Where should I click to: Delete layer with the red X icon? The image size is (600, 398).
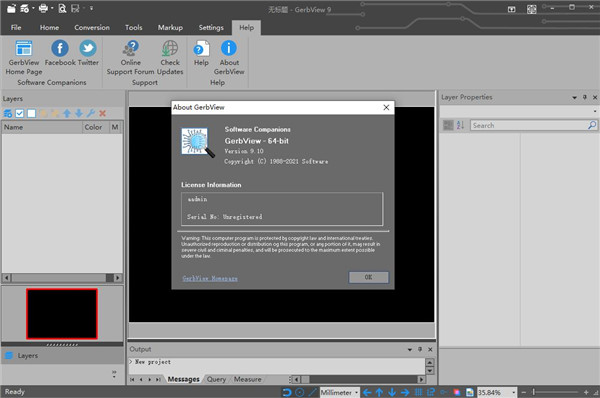coord(102,113)
